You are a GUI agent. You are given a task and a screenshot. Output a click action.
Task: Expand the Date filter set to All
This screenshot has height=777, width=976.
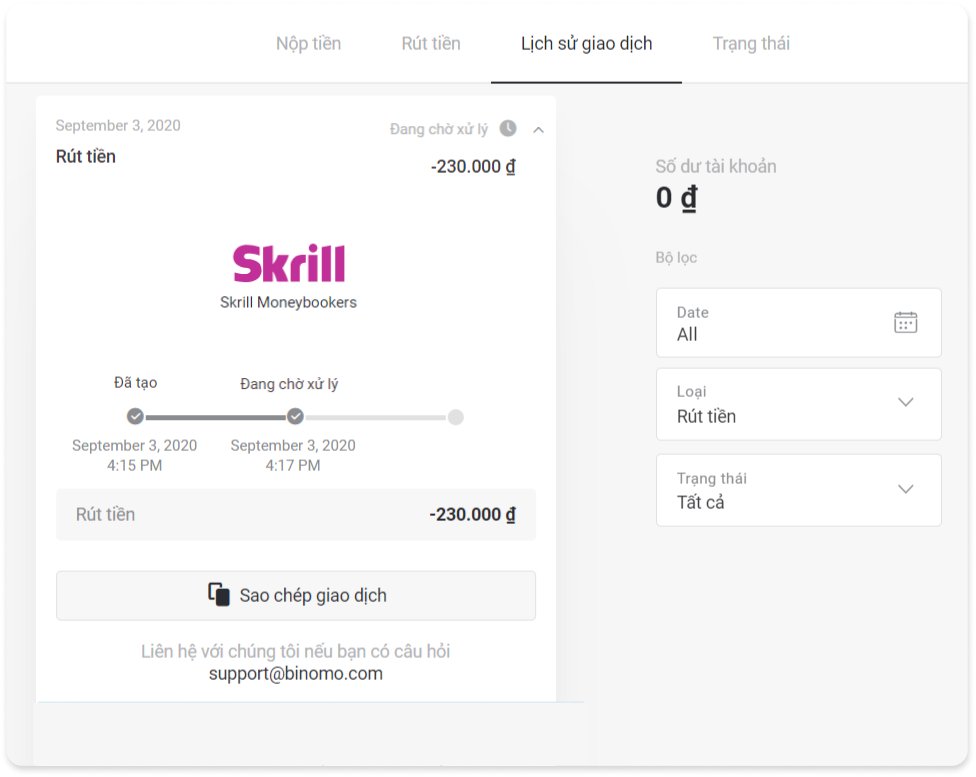pyautogui.click(x=798, y=322)
